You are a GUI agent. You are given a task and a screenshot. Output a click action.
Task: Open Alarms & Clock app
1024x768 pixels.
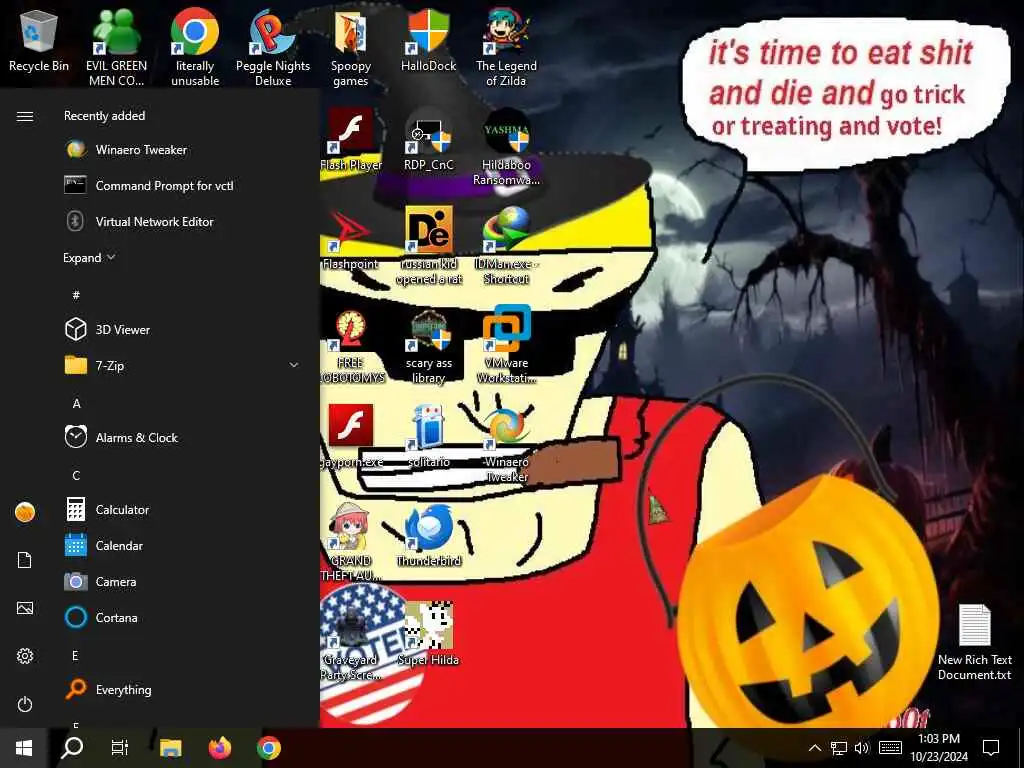tap(182, 438)
